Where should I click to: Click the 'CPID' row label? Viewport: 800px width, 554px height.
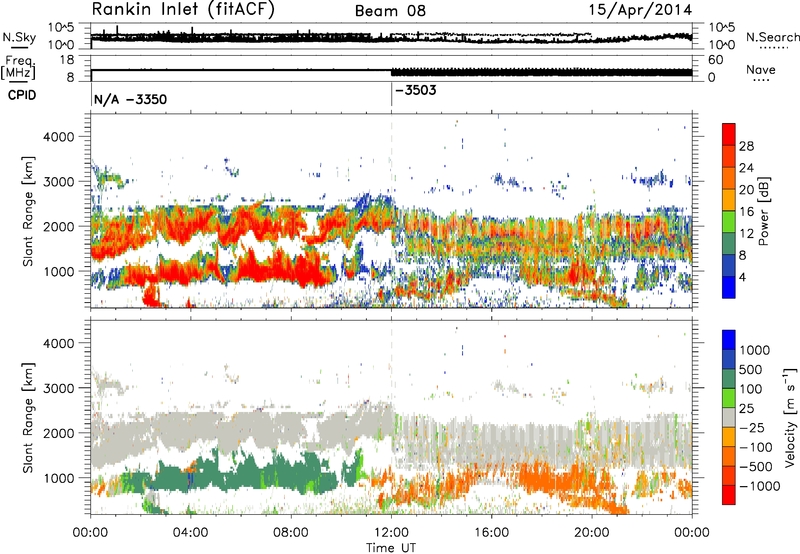pyautogui.click(x=22, y=95)
